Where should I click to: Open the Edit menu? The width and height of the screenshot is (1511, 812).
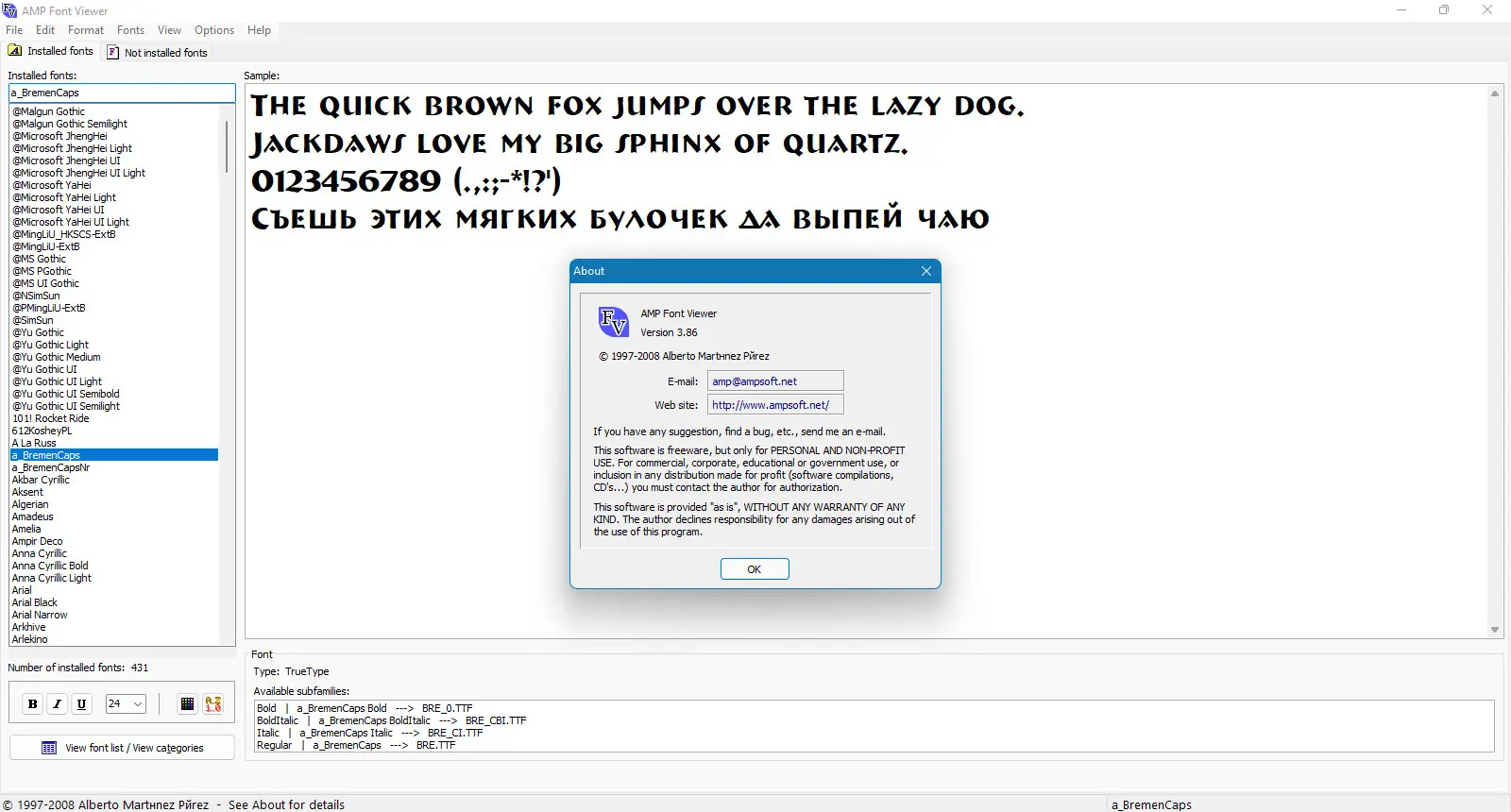pyautogui.click(x=45, y=30)
